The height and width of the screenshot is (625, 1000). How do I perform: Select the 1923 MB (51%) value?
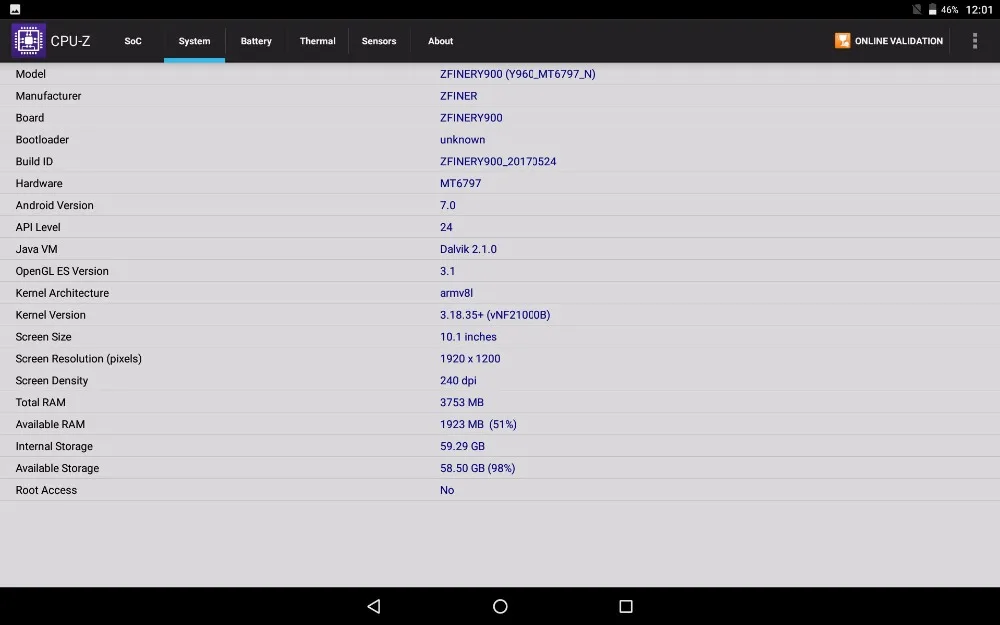[x=478, y=425]
